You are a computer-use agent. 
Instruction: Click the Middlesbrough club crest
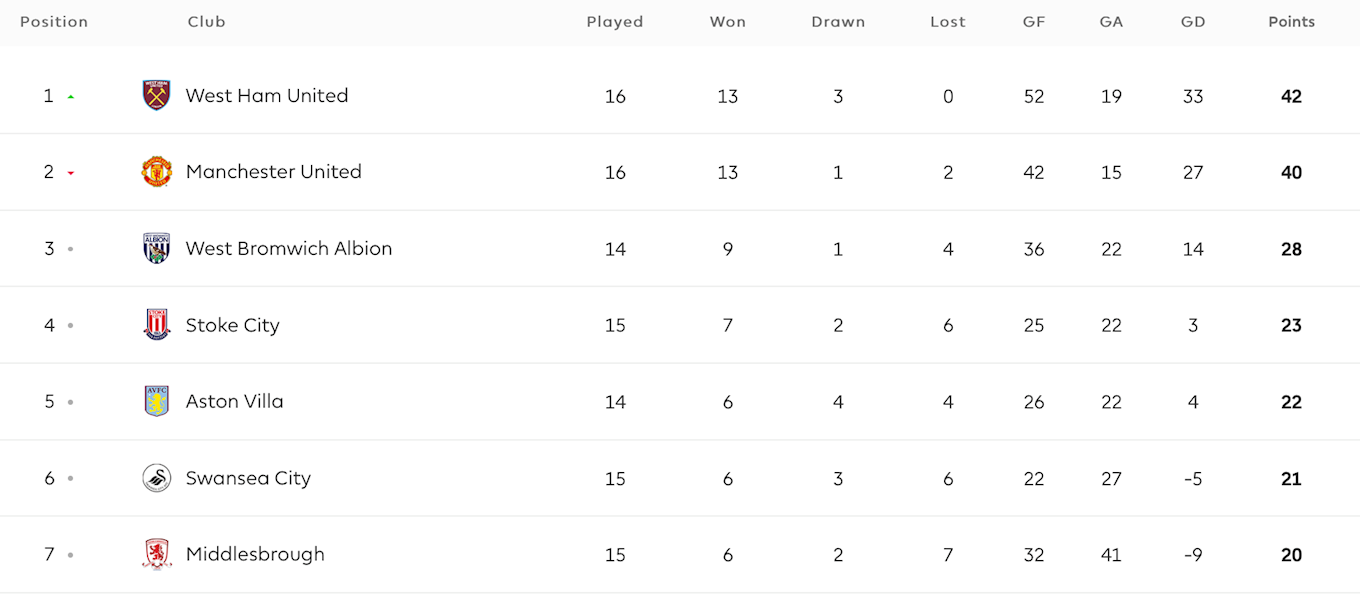[157, 554]
